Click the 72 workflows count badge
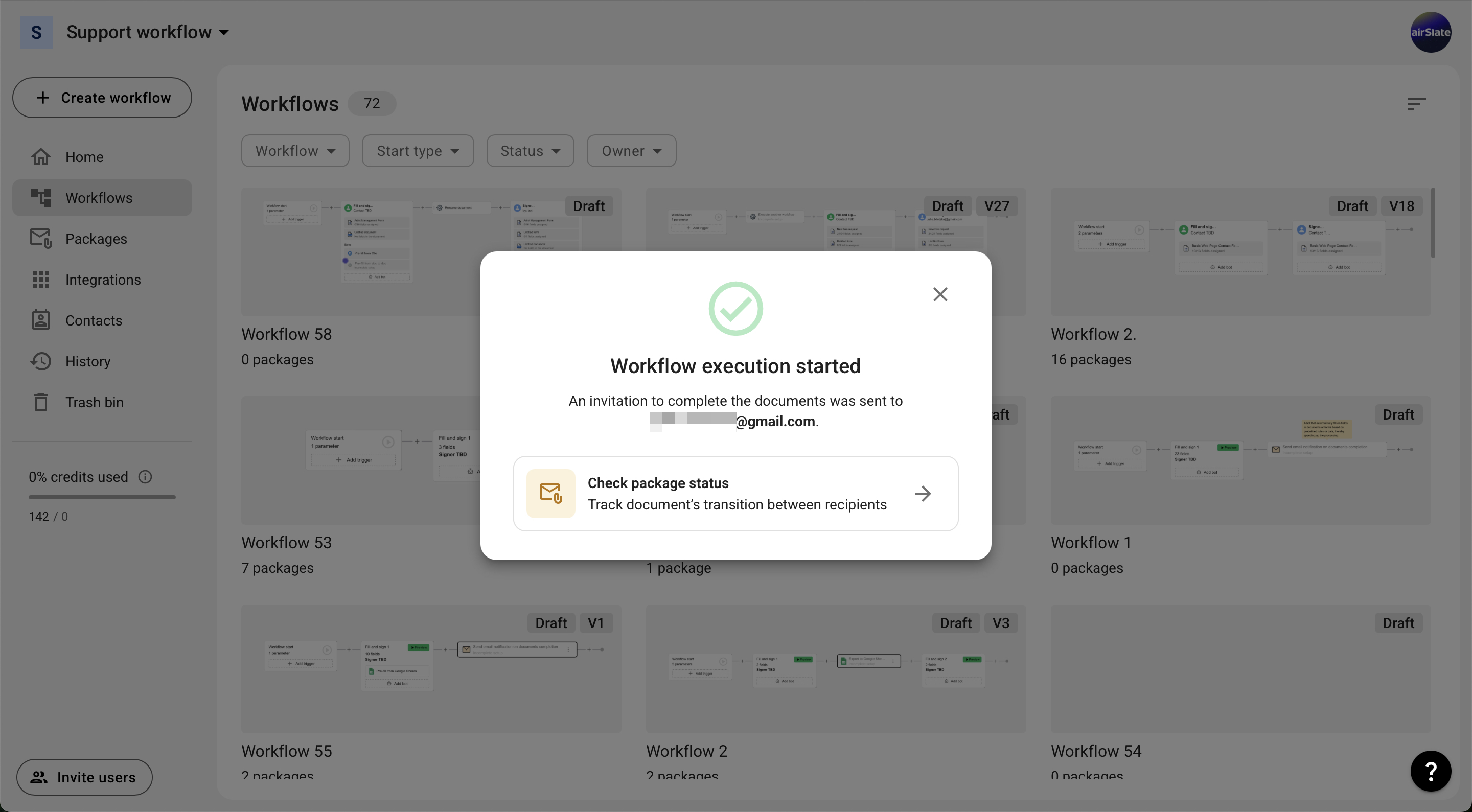Image resolution: width=1472 pixels, height=812 pixels. point(372,103)
